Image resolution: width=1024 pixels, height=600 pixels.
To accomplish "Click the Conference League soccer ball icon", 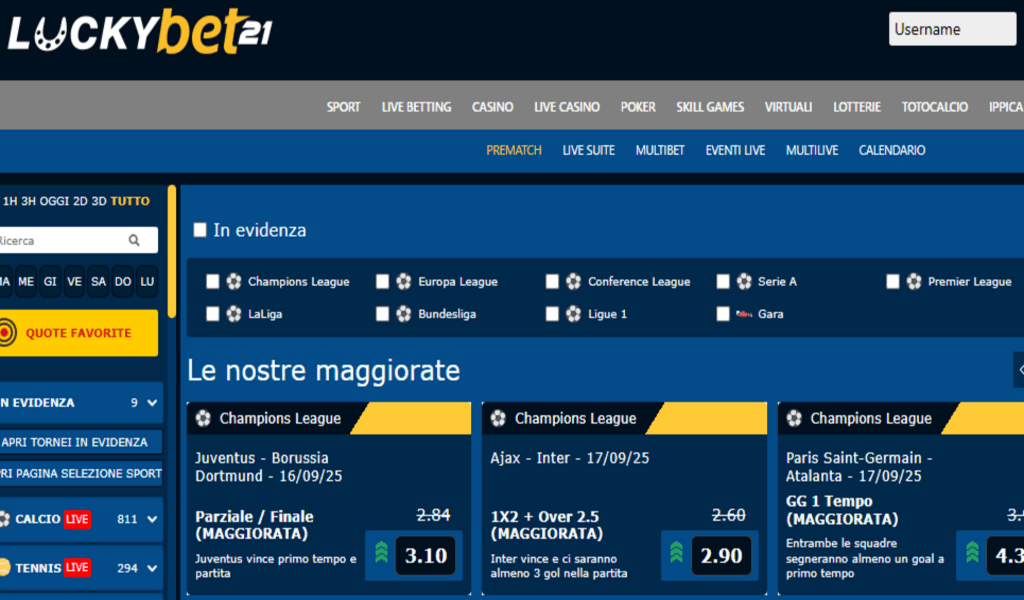I will click(x=573, y=281).
